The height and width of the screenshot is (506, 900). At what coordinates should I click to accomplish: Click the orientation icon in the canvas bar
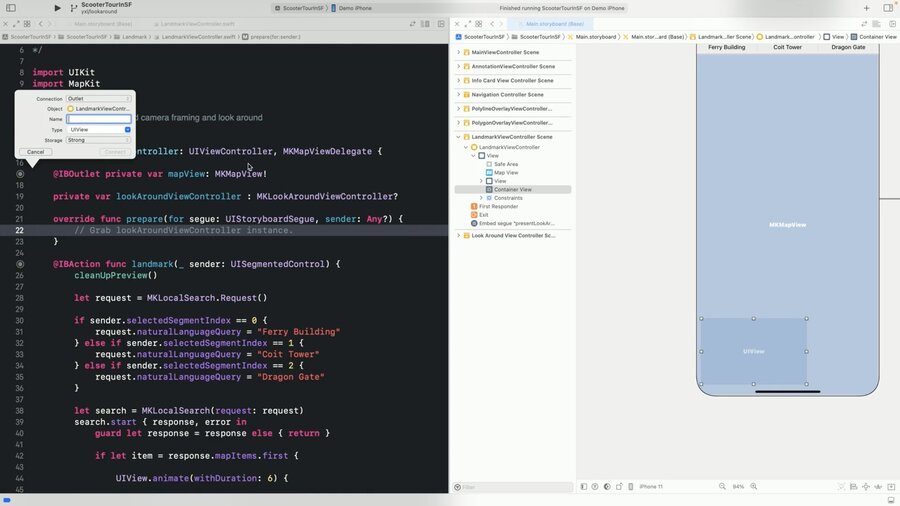tap(619, 486)
